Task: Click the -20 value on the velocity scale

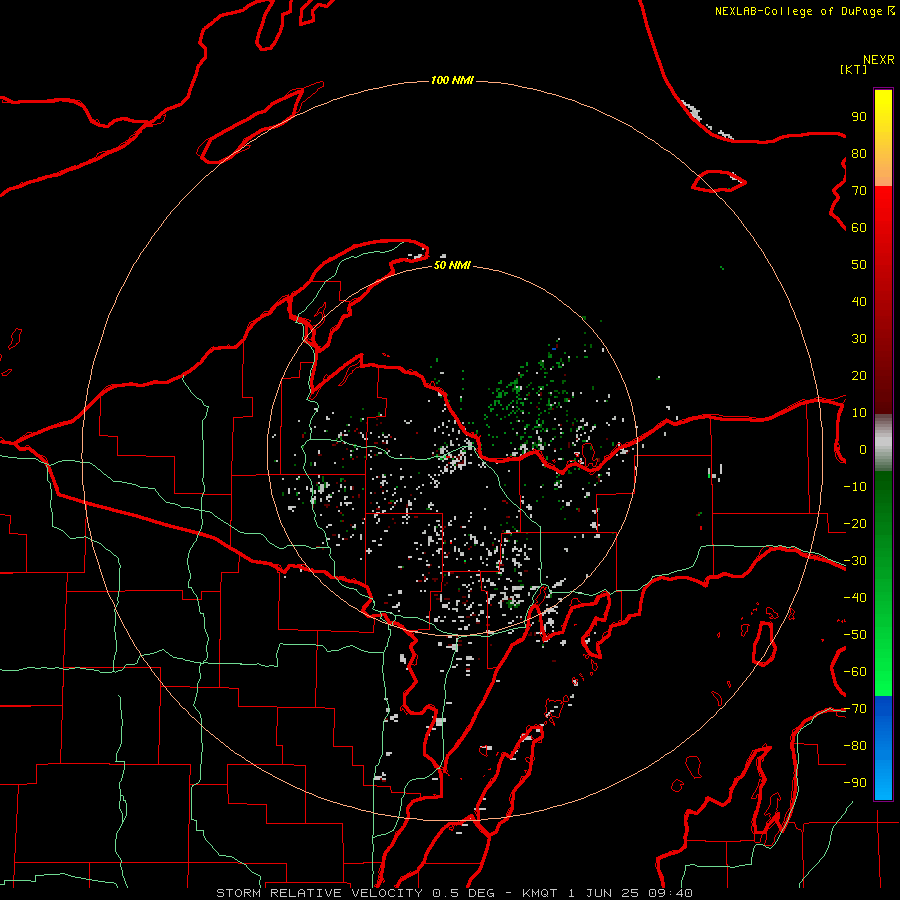Action: pos(855,523)
